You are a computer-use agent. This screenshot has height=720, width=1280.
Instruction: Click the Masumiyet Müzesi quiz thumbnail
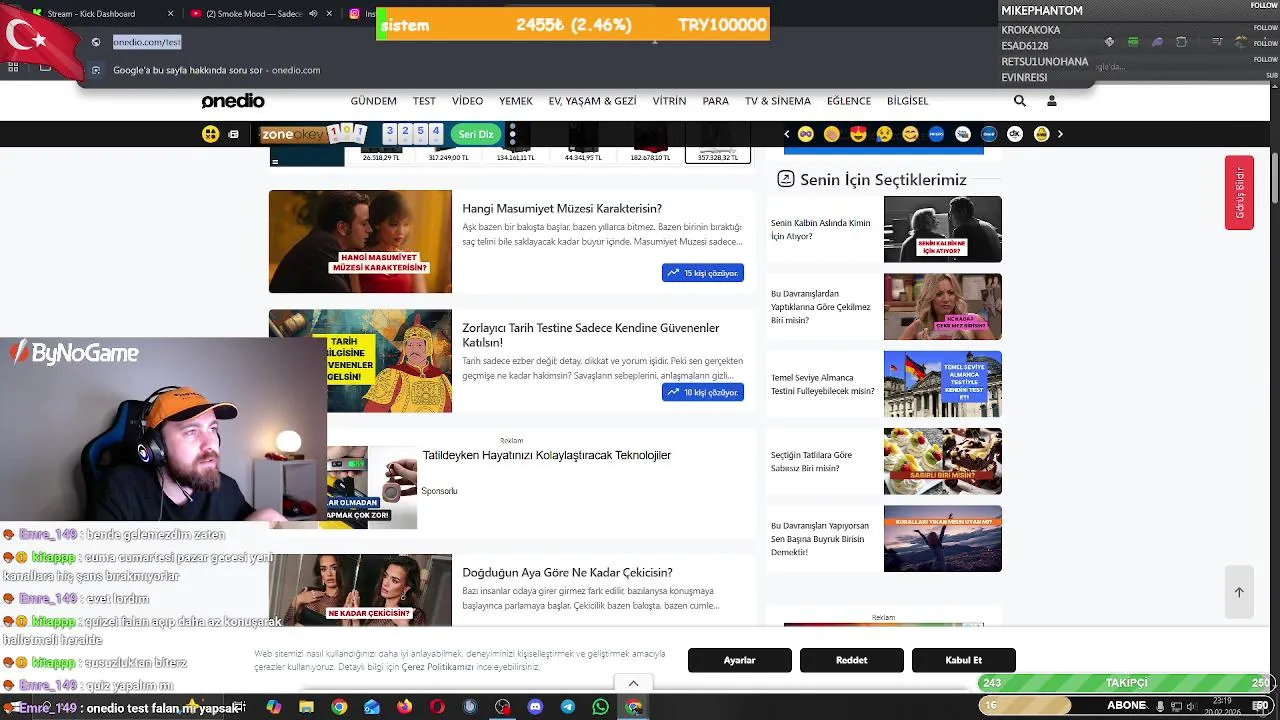[x=360, y=242]
